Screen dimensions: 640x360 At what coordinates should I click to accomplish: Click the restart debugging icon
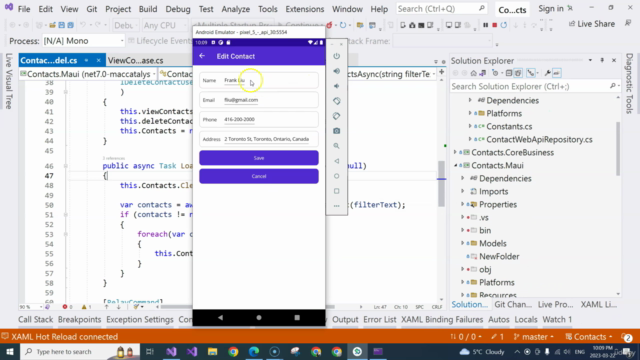[504, 25]
